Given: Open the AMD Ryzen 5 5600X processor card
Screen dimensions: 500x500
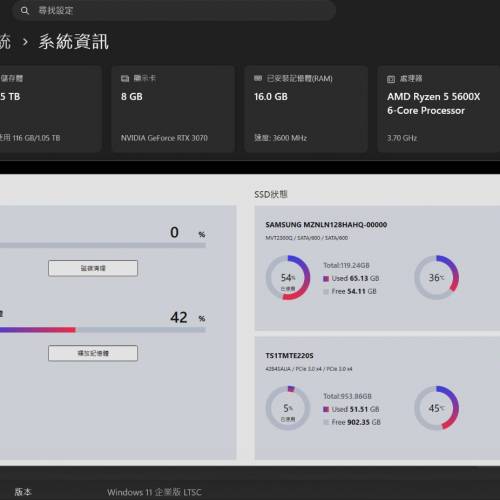Looking at the screenshot, I should point(439,109).
